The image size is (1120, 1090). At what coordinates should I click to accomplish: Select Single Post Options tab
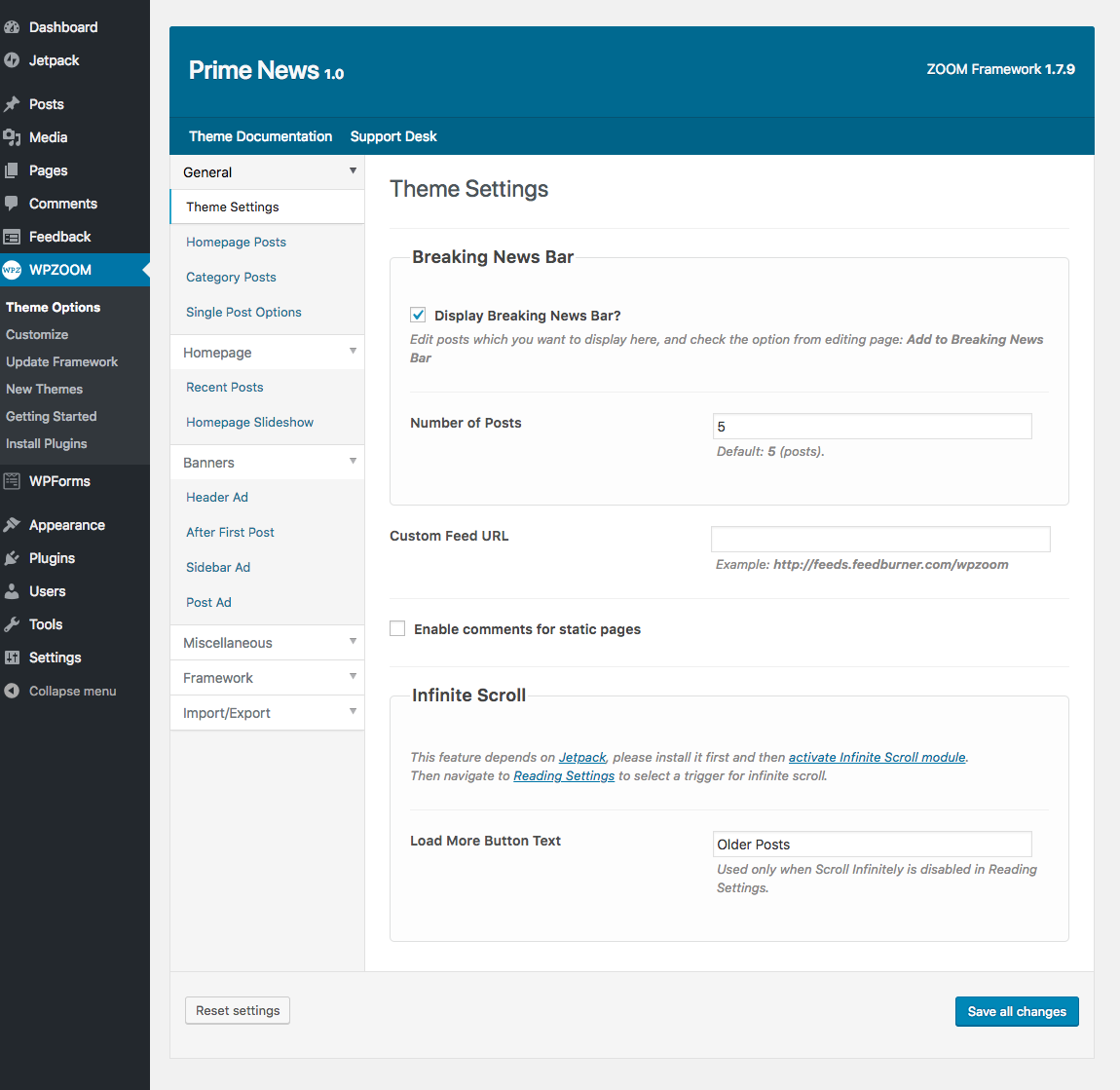pos(243,312)
